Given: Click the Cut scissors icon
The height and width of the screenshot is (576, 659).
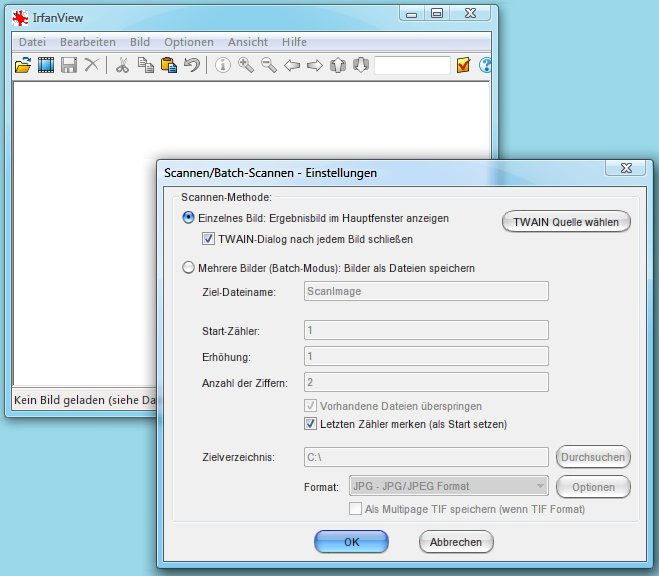Looking at the screenshot, I should click(x=122, y=66).
